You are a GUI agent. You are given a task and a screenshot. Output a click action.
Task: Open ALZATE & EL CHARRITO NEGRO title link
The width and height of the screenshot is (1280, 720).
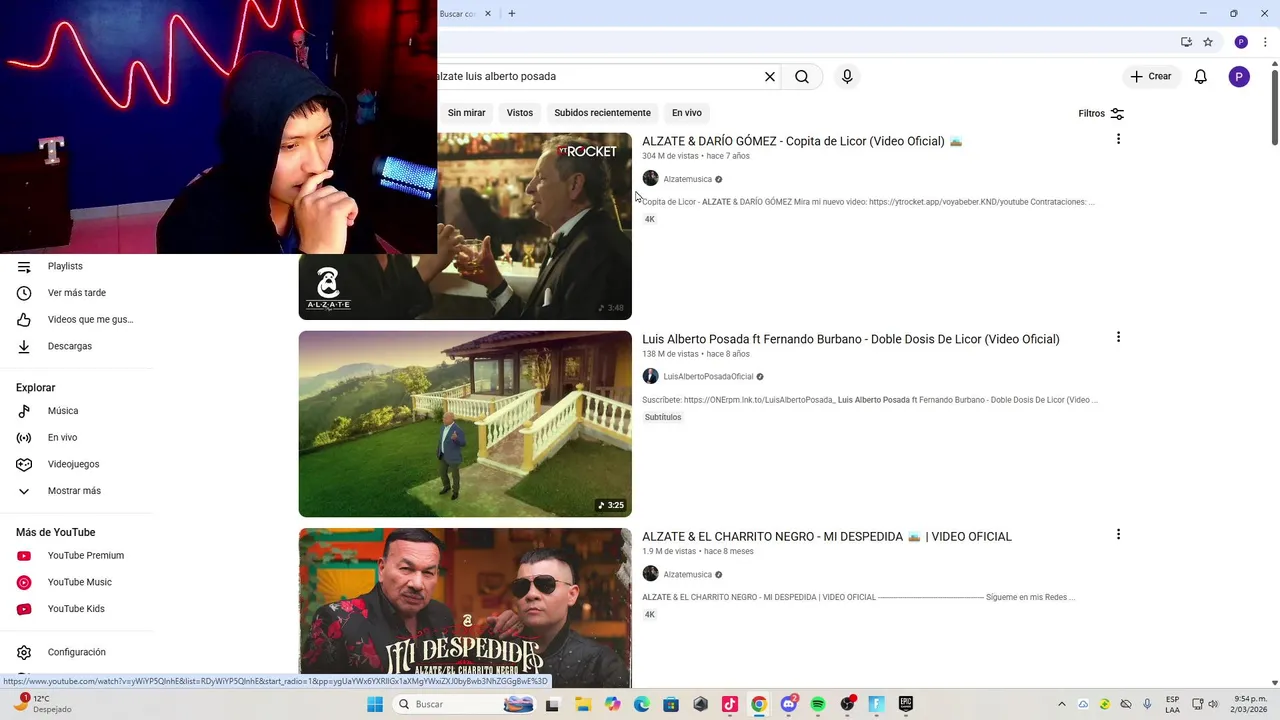pyautogui.click(x=827, y=536)
